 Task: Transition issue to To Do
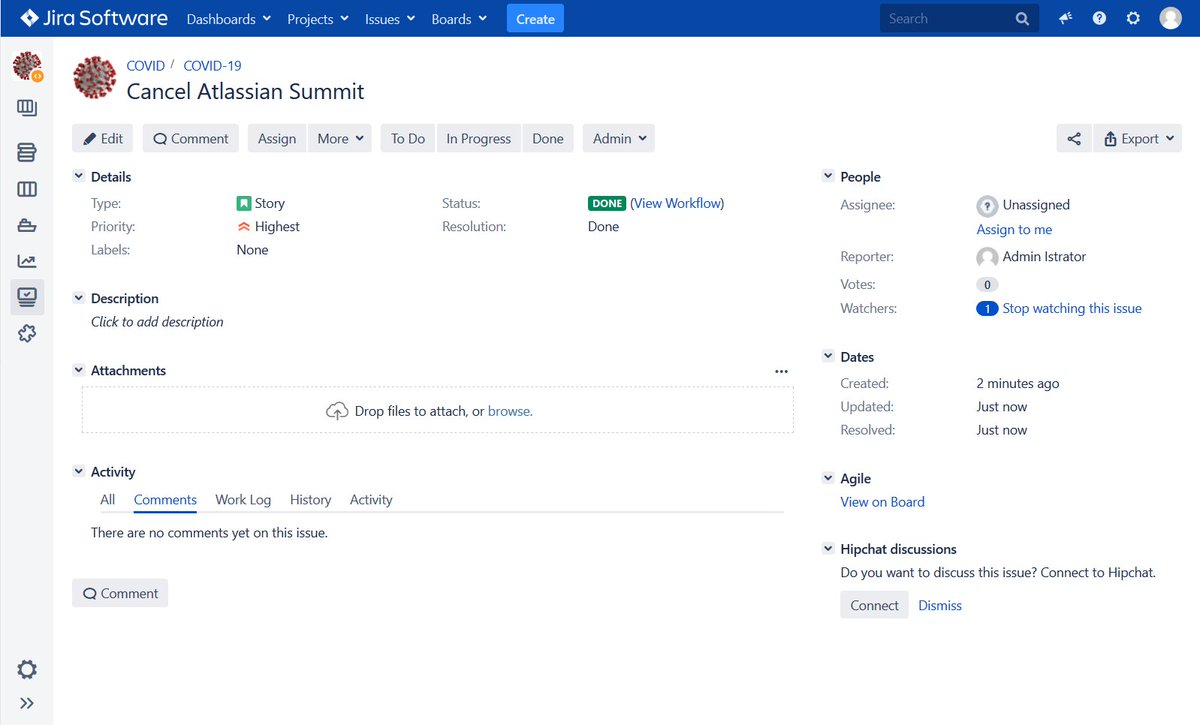(408, 139)
